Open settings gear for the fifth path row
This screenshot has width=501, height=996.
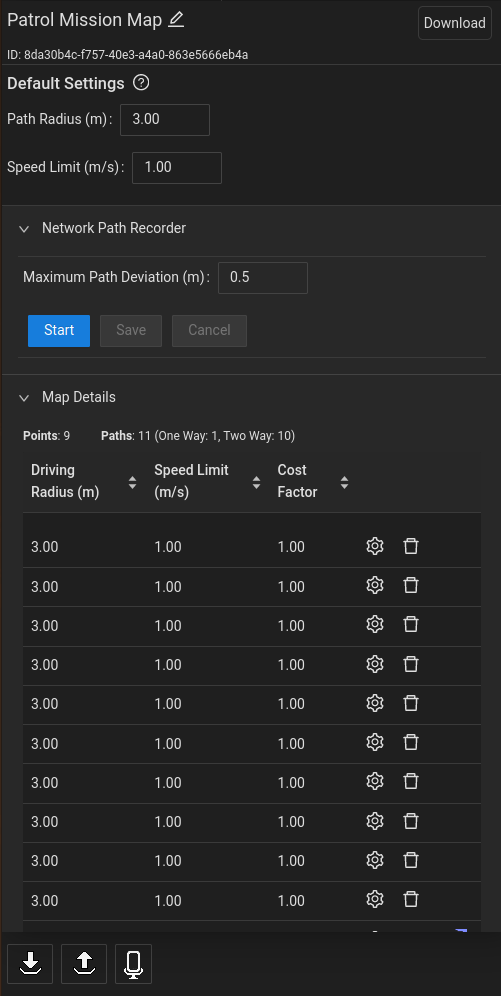[x=375, y=703]
